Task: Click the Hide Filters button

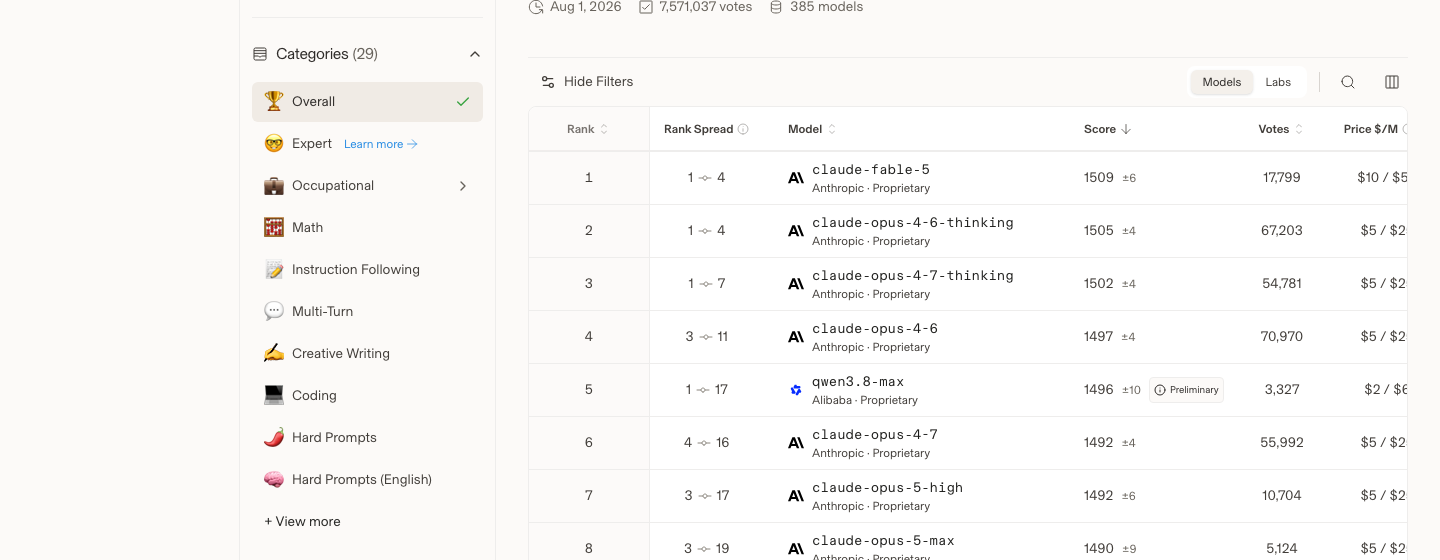Action: [587, 82]
